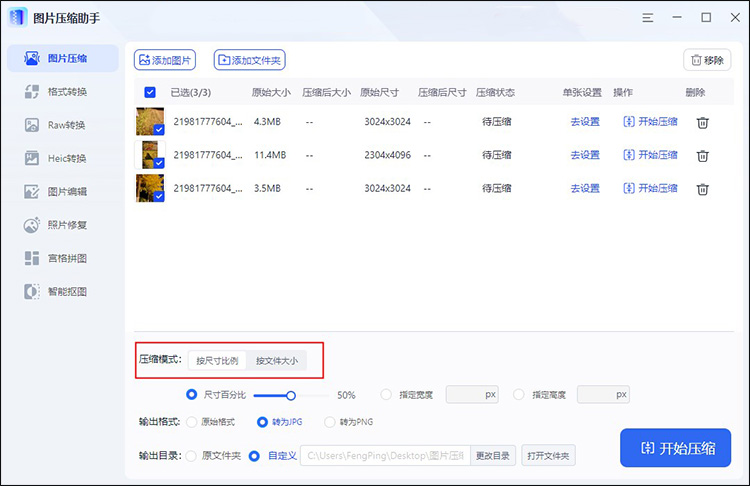
Task: Minimize the 图片压缩助手 window
Action: tap(677, 17)
